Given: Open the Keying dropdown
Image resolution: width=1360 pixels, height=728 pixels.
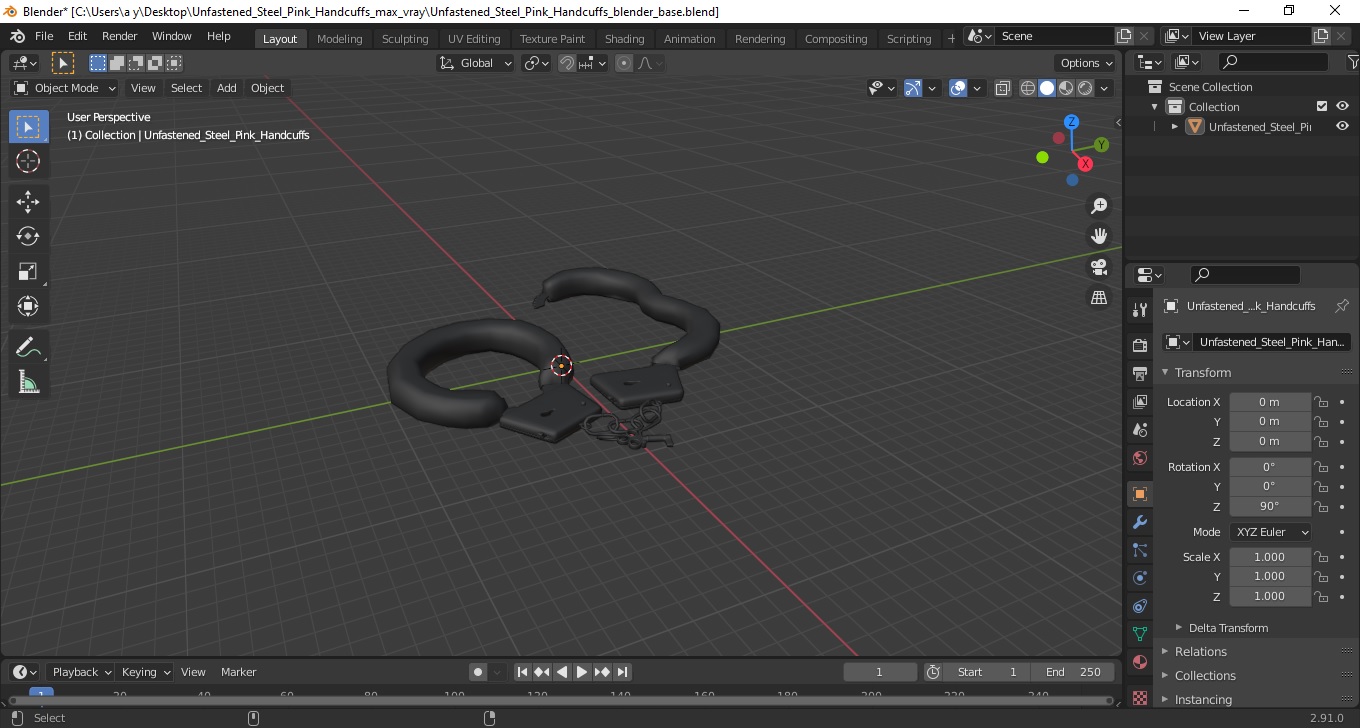Looking at the screenshot, I should [x=145, y=672].
